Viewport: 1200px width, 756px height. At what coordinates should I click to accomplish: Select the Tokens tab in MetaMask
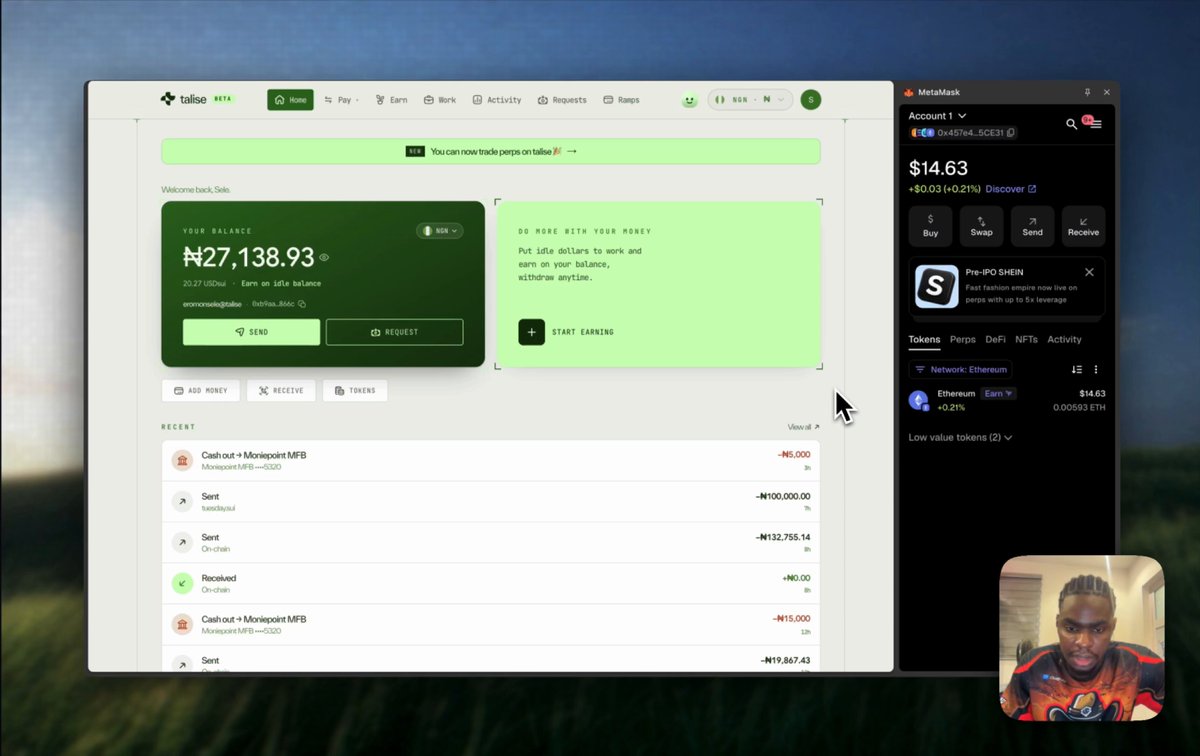point(924,340)
